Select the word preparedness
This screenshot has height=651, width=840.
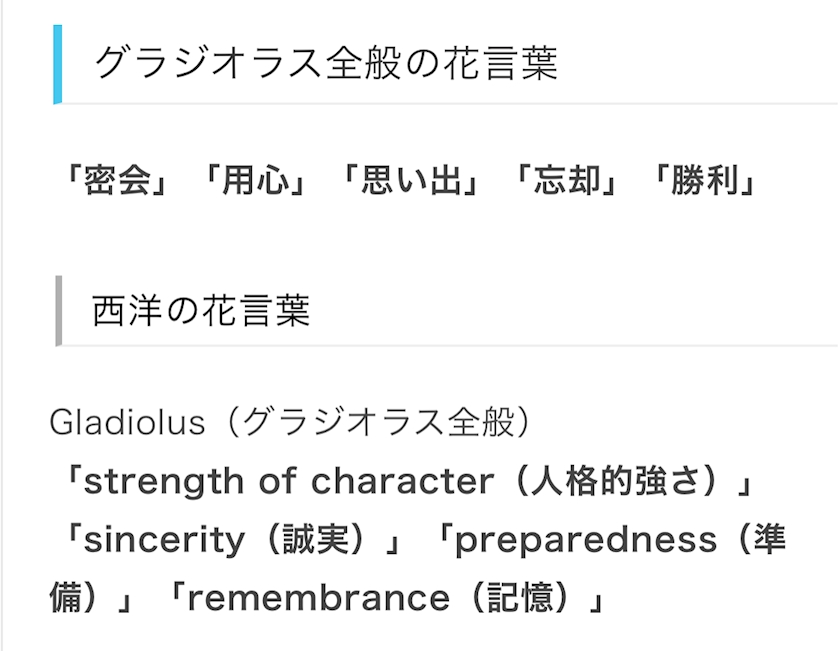586,540
